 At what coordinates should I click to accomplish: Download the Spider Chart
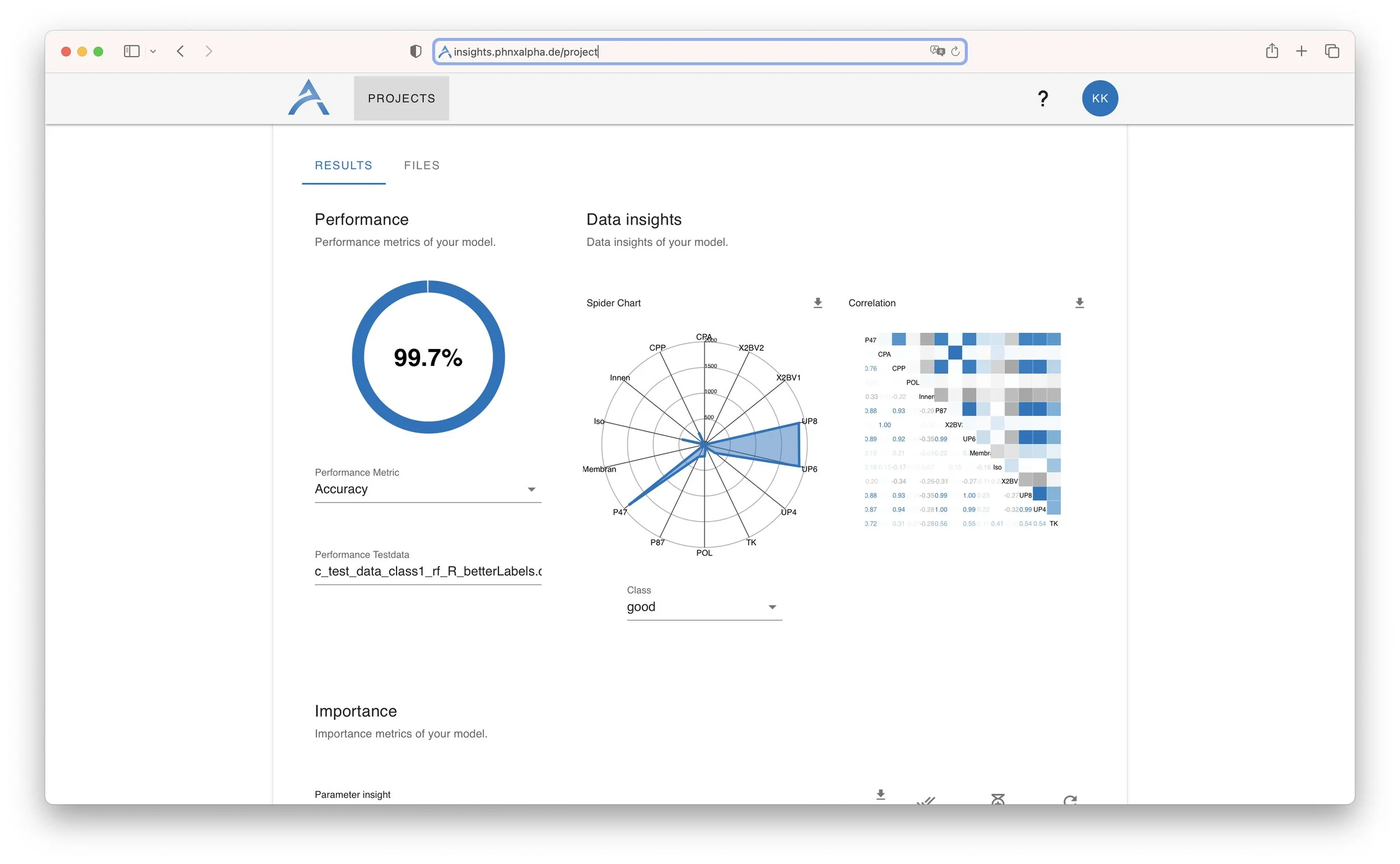[818, 303]
